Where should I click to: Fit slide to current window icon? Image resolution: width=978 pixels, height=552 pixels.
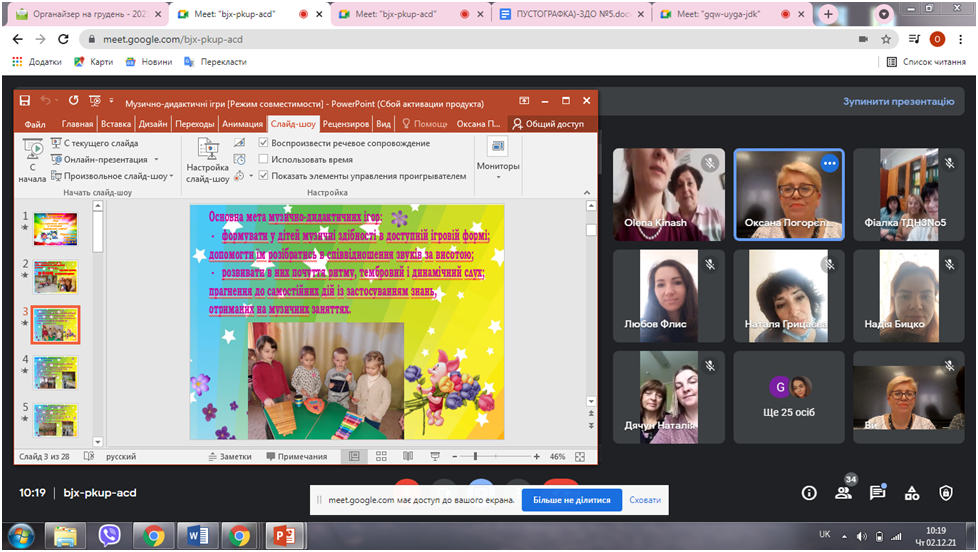tap(580, 457)
